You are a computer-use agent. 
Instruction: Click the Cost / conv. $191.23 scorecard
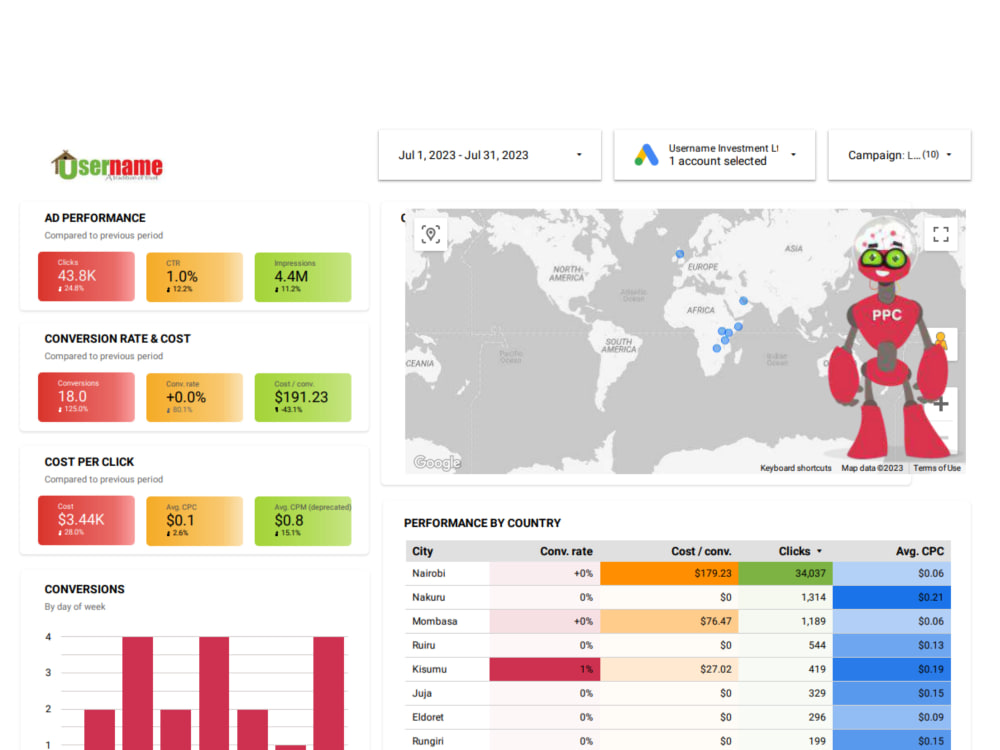tap(303, 397)
